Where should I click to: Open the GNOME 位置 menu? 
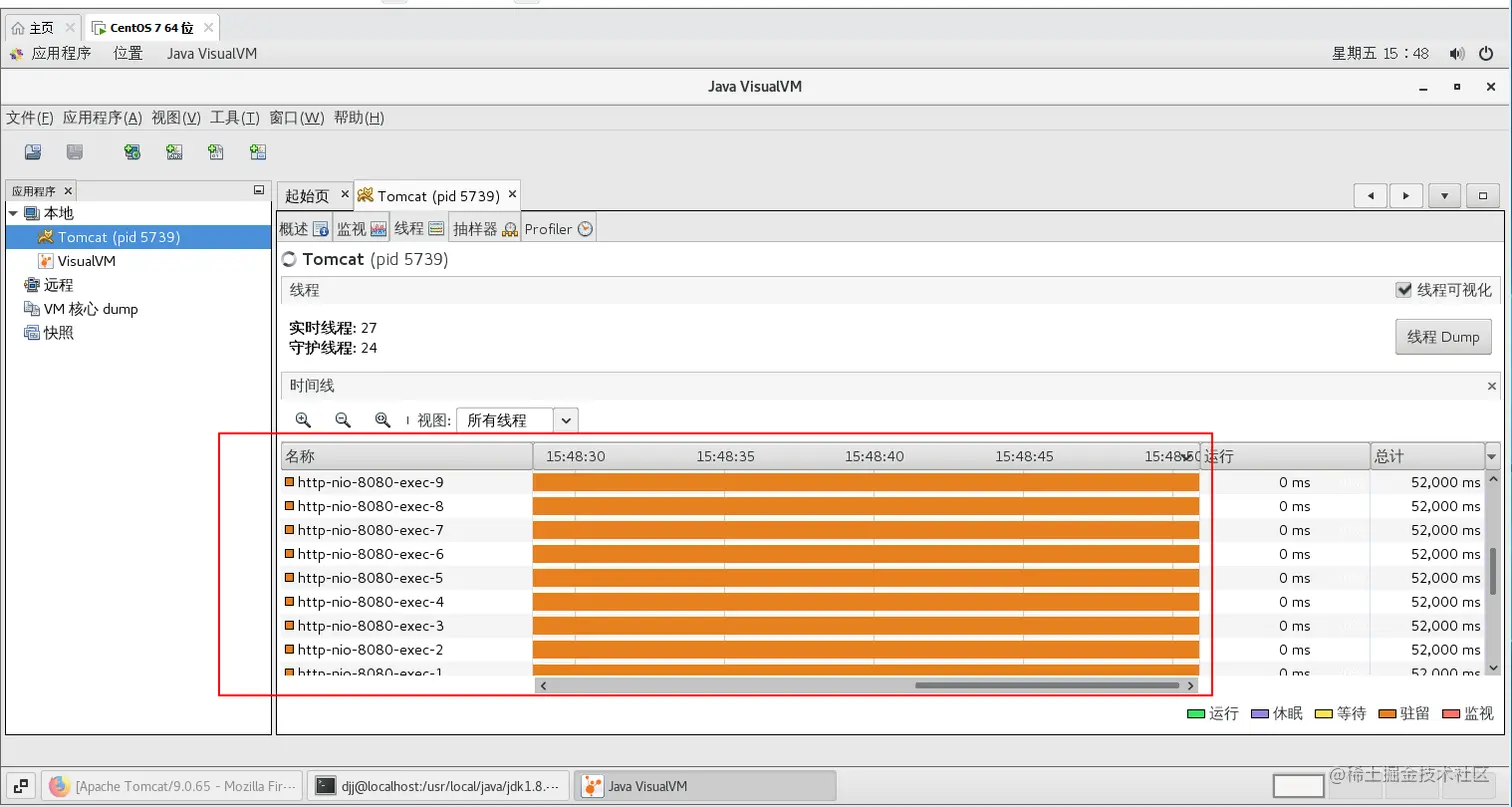pos(128,53)
